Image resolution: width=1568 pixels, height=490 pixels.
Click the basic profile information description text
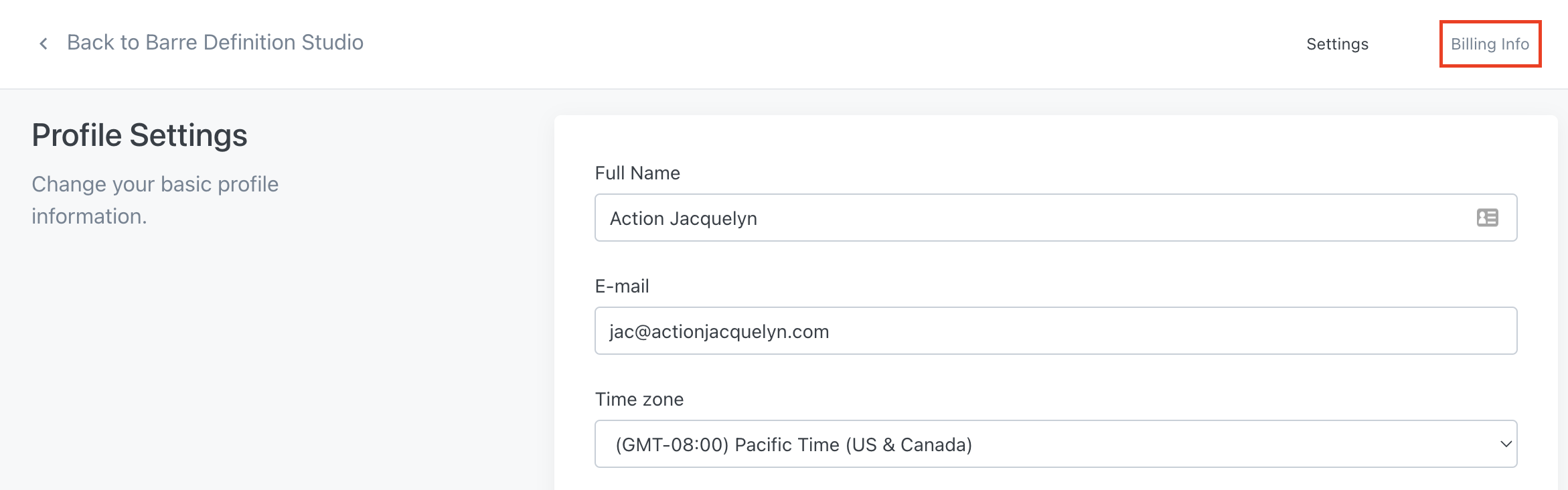(155, 199)
